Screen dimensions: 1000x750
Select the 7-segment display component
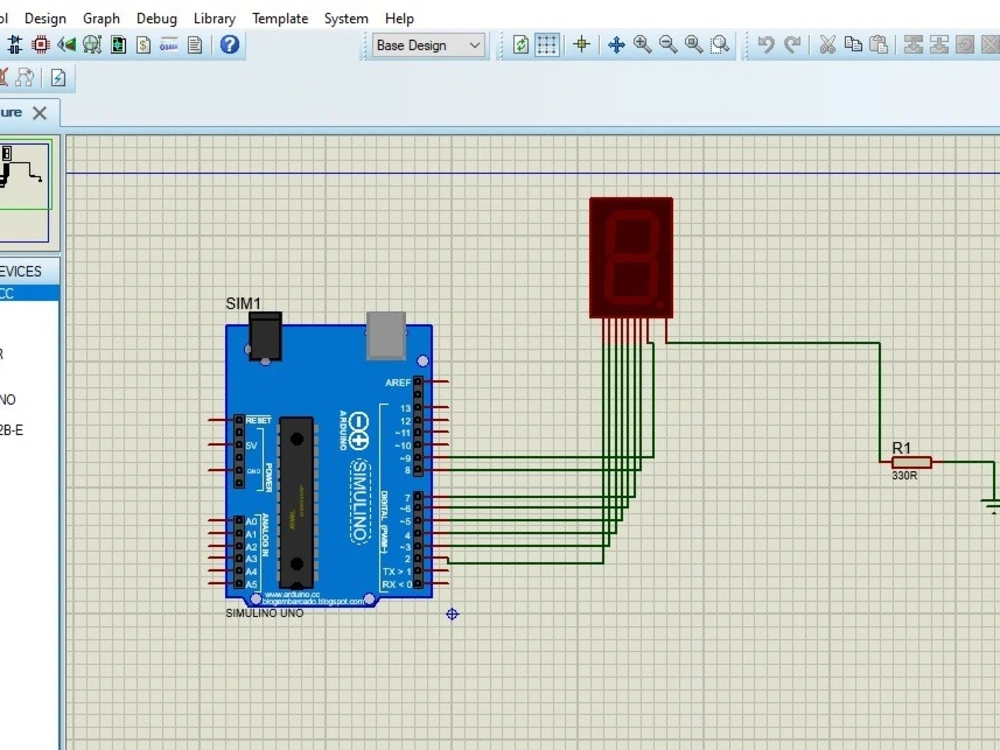[x=631, y=257]
